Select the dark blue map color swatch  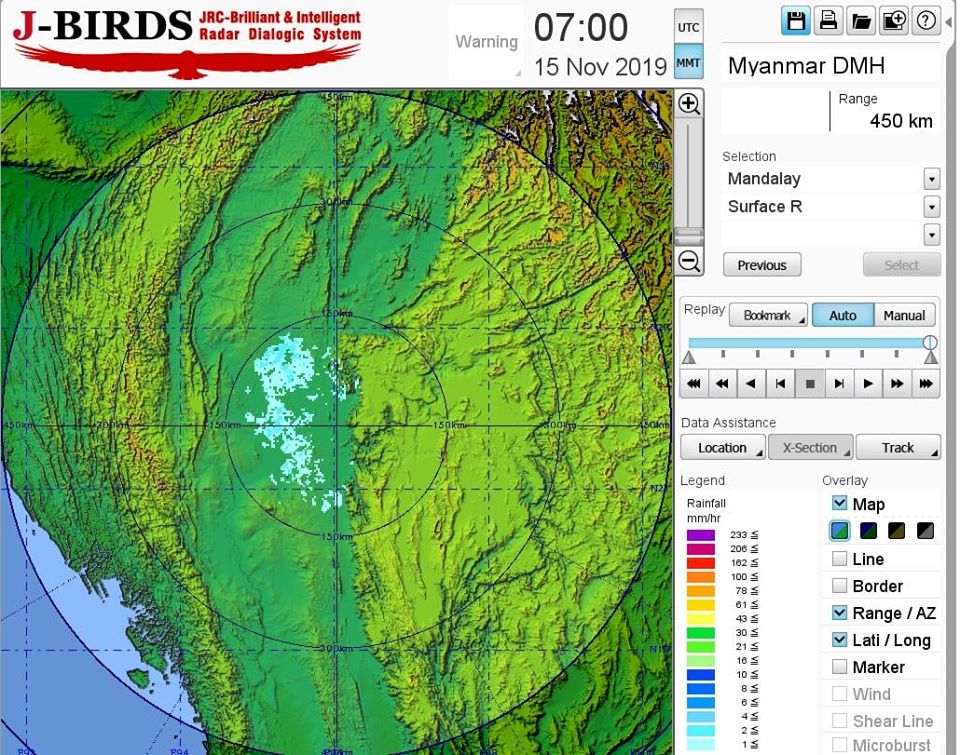(x=868, y=531)
